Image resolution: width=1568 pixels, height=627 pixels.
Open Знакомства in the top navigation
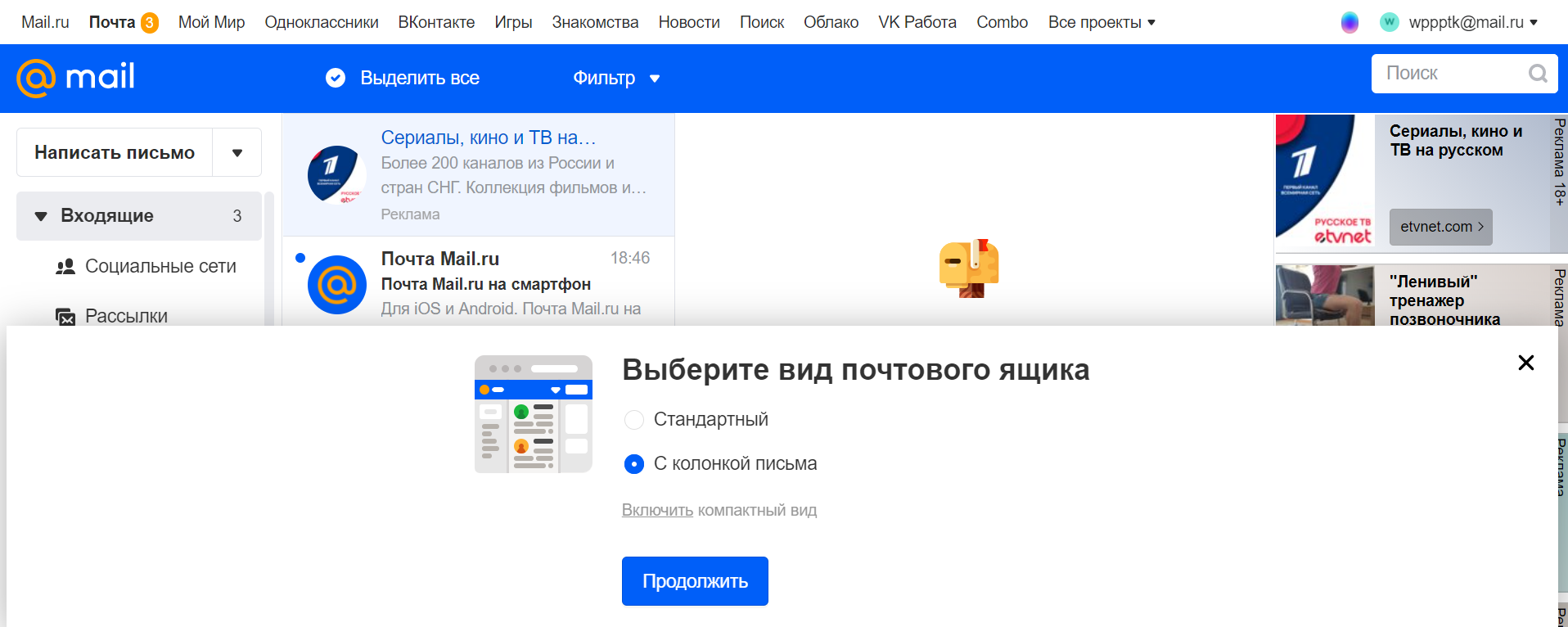[595, 22]
